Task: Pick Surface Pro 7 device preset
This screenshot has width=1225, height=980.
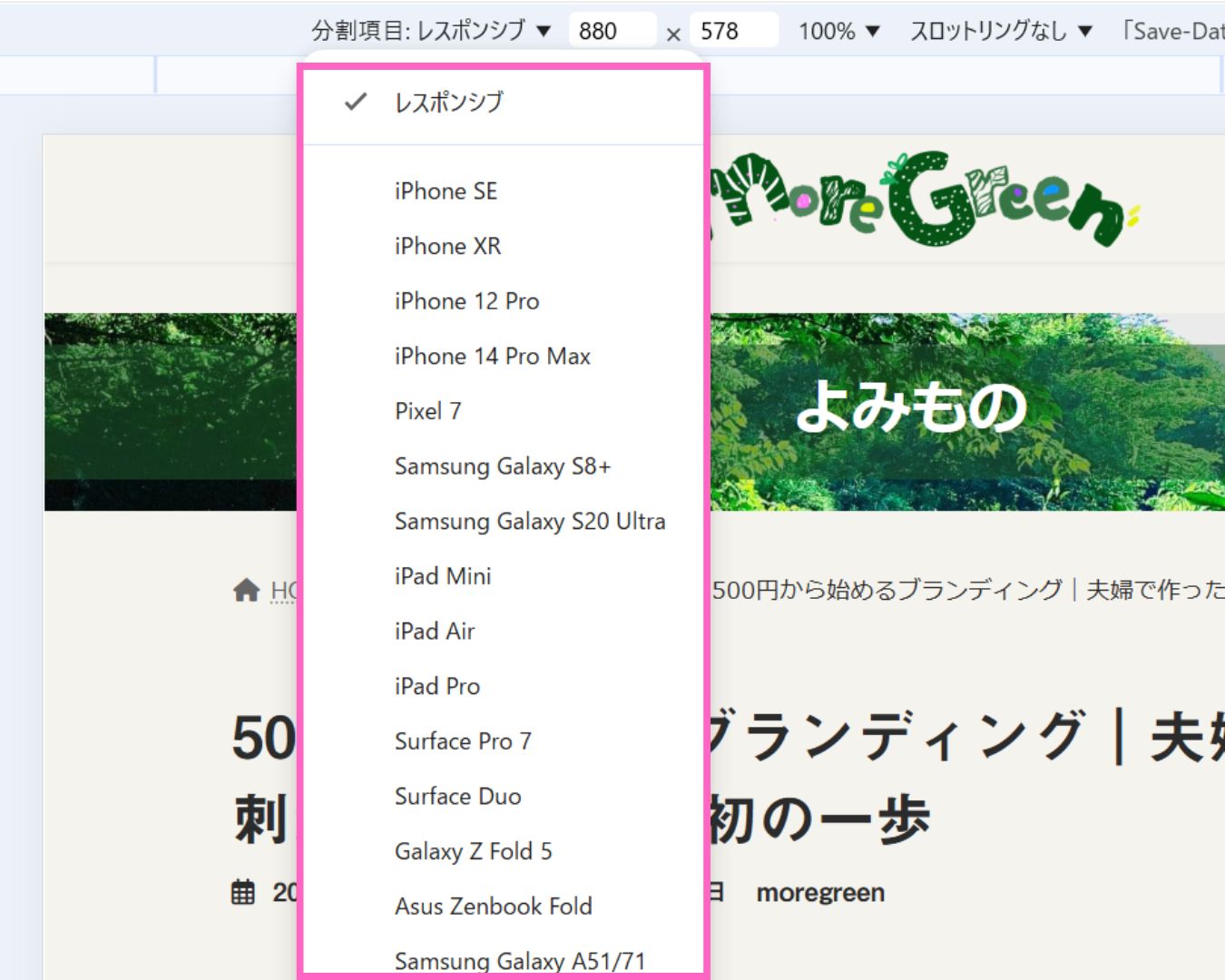Action: click(463, 741)
